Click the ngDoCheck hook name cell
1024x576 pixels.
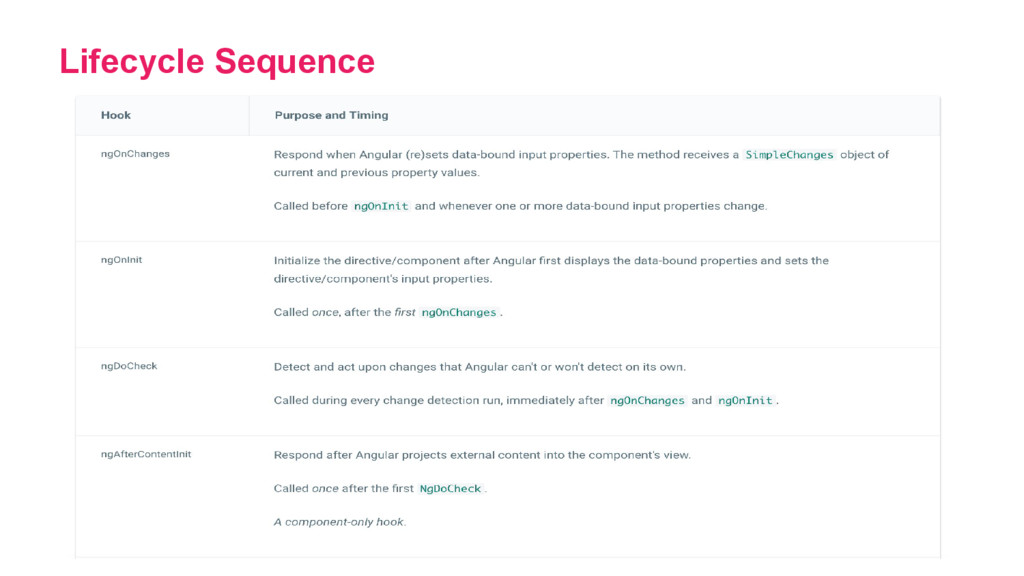pyautogui.click(x=129, y=366)
